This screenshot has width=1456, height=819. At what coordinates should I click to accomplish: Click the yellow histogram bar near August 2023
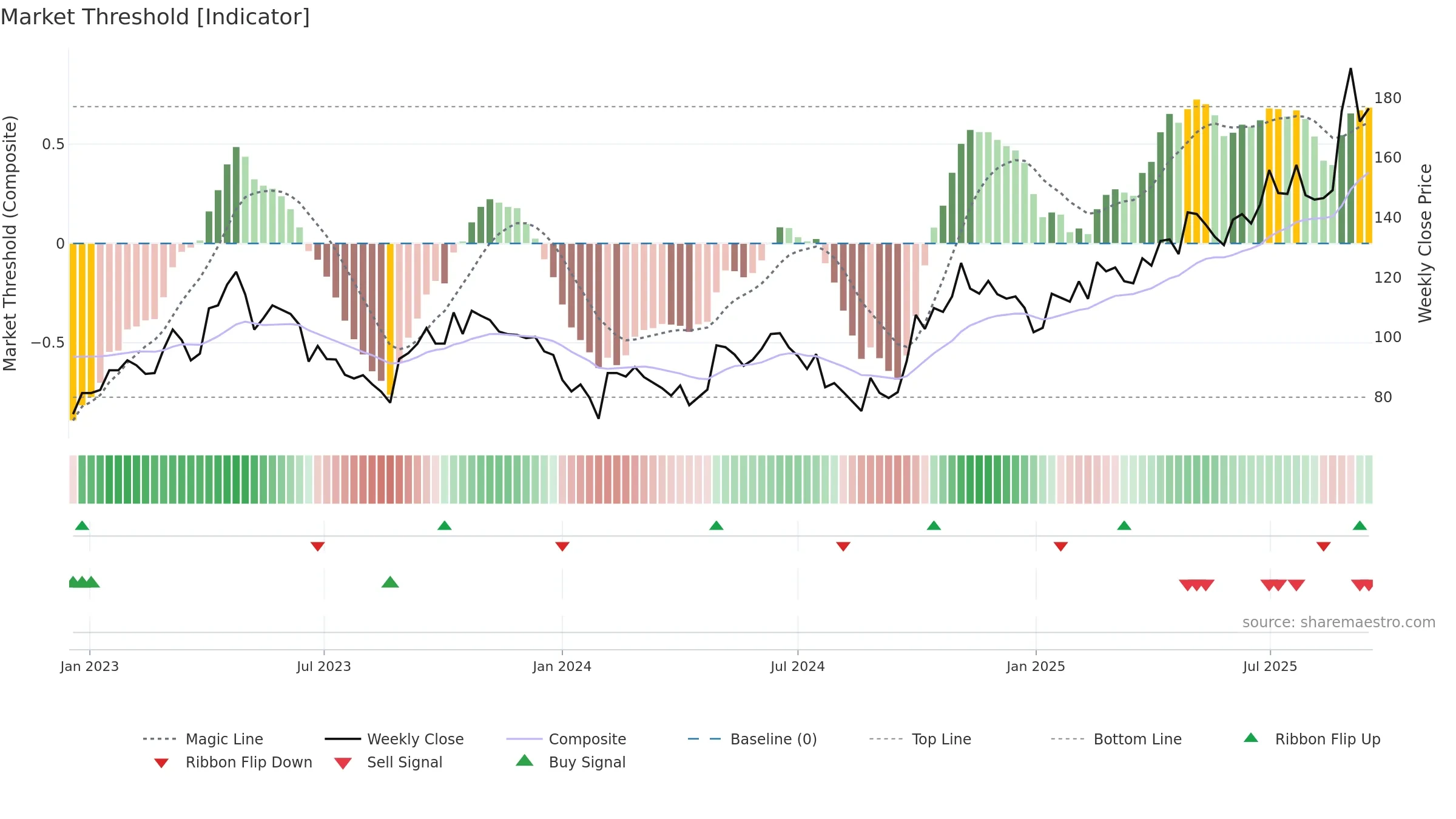390,320
